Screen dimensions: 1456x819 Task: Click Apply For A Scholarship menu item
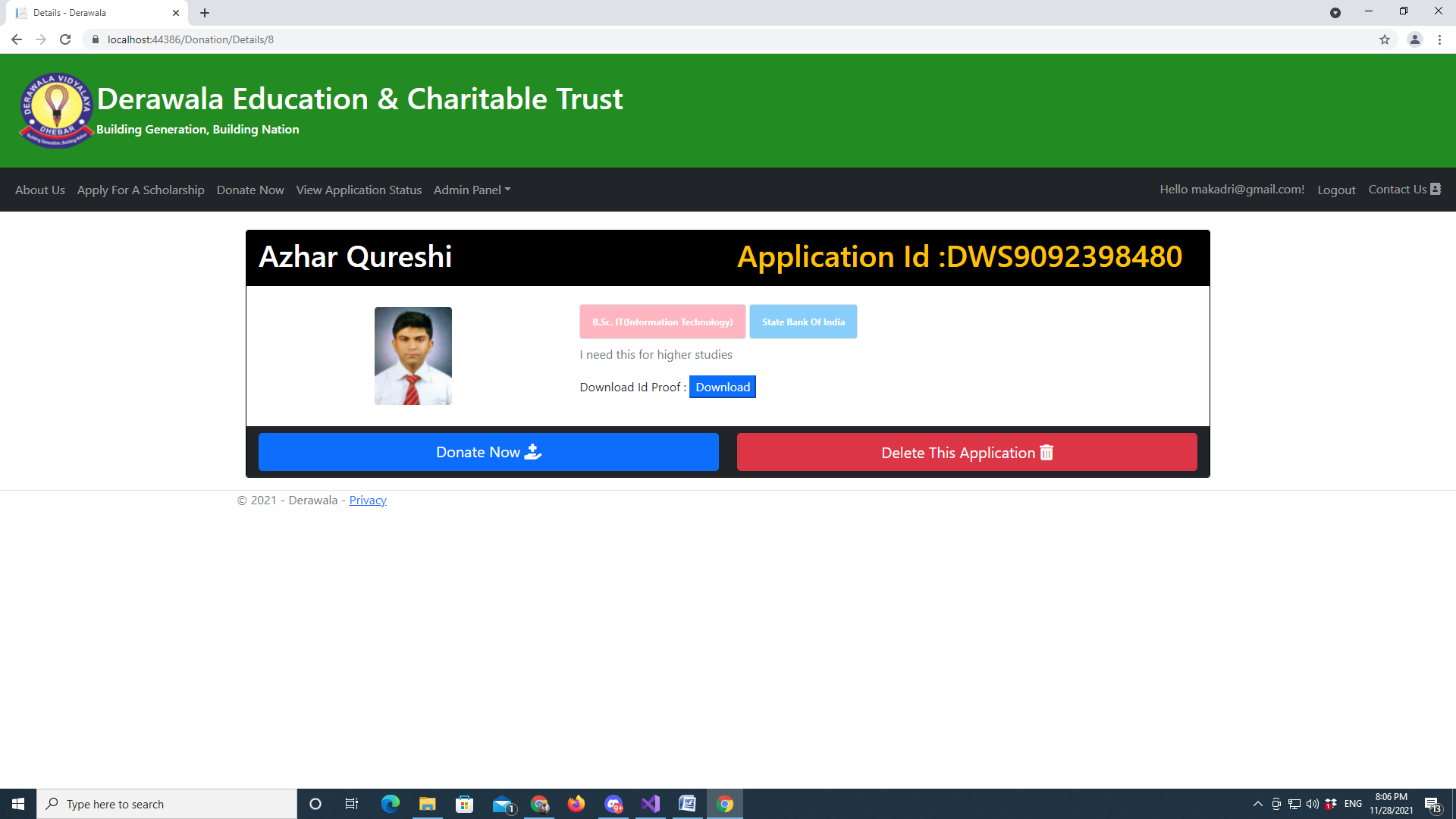coord(141,189)
